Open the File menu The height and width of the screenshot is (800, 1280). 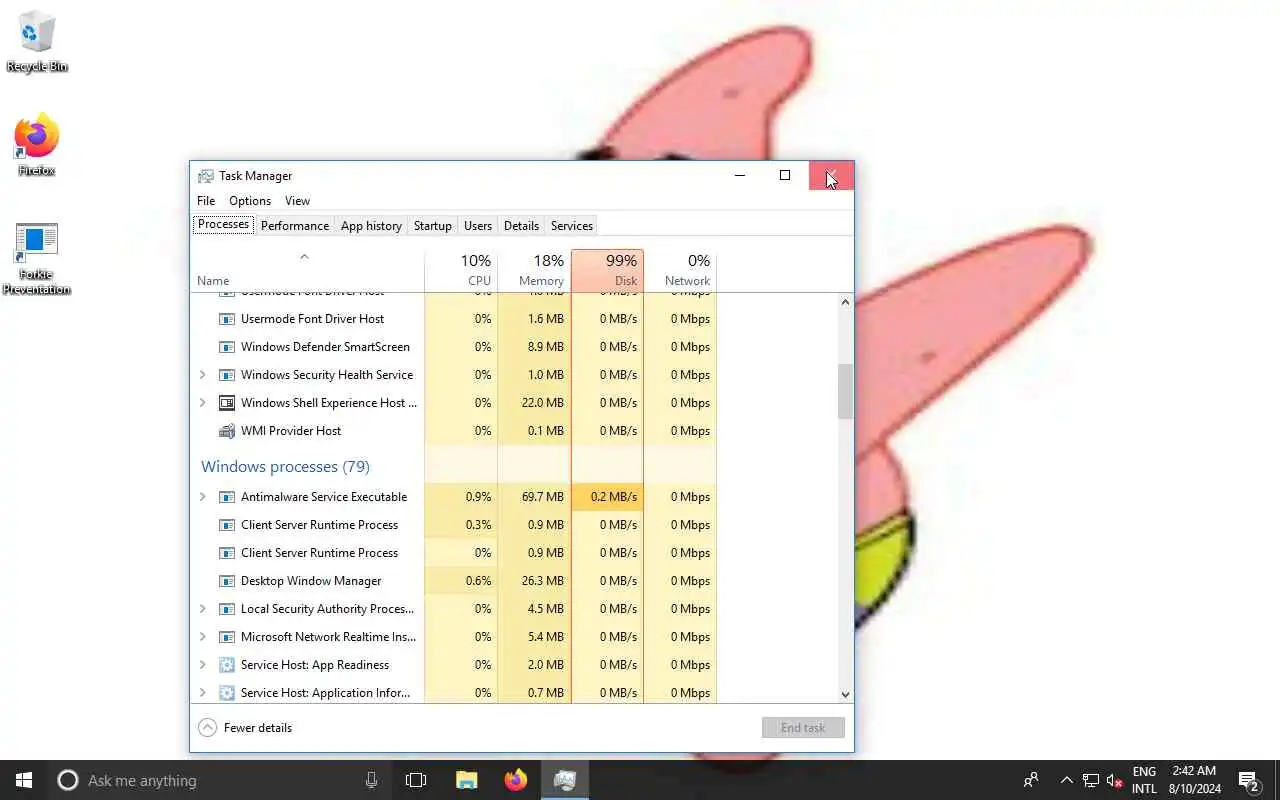[206, 201]
